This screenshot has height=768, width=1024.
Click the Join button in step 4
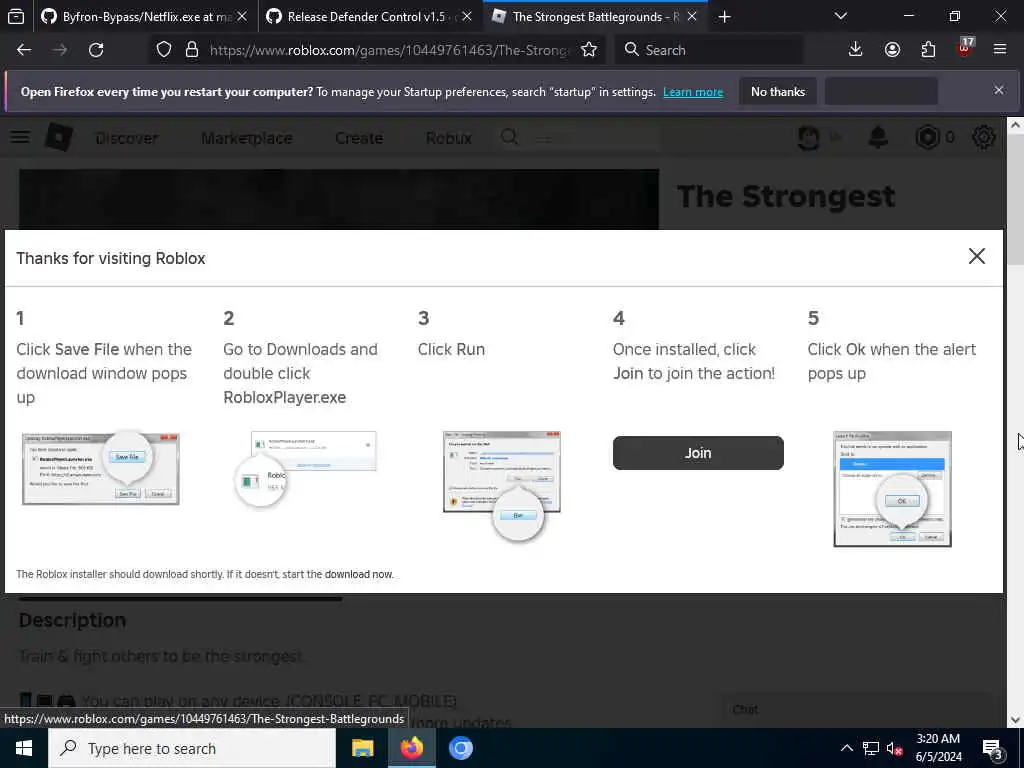click(698, 453)
